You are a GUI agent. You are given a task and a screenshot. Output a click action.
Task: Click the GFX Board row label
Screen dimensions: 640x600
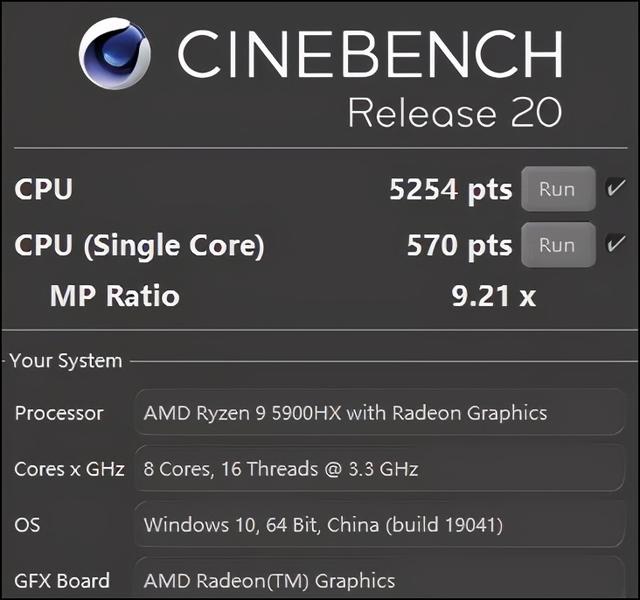click(x=62, y=580)
